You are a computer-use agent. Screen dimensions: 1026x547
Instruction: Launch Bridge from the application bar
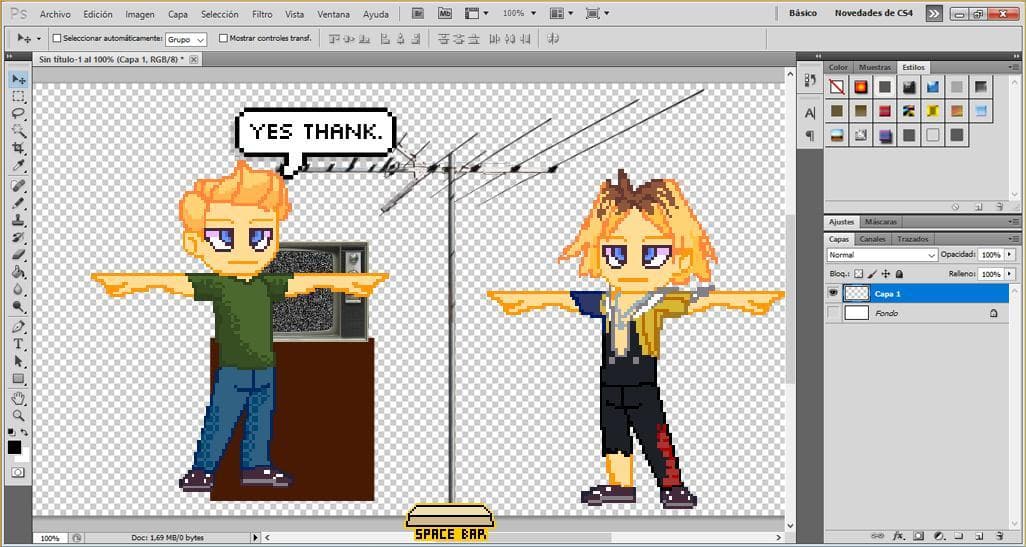pyautogui.click(x=419, y=12)
